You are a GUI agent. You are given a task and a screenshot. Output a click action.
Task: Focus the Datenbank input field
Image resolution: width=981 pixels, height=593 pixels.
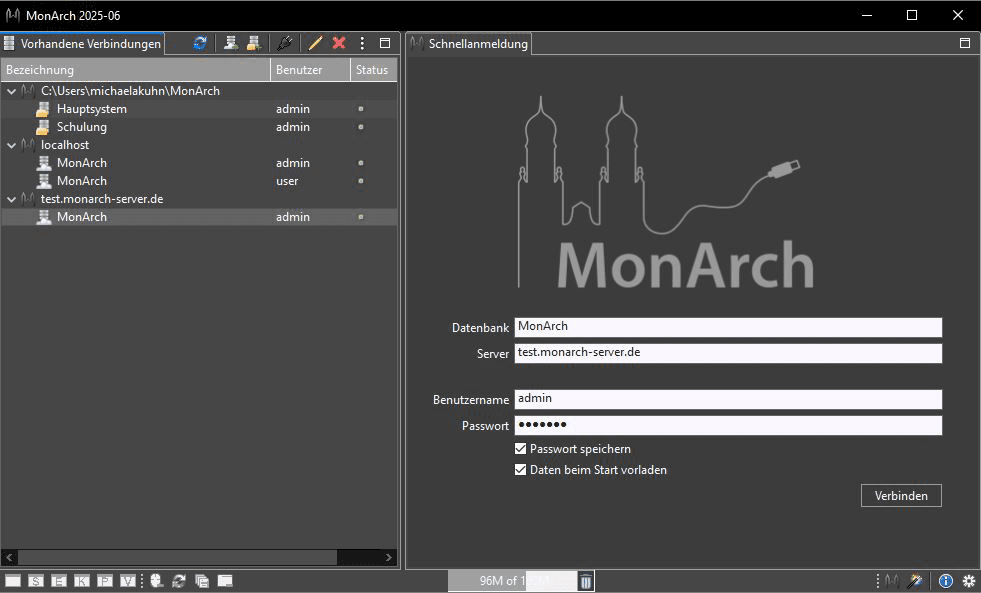click(728, 327)
